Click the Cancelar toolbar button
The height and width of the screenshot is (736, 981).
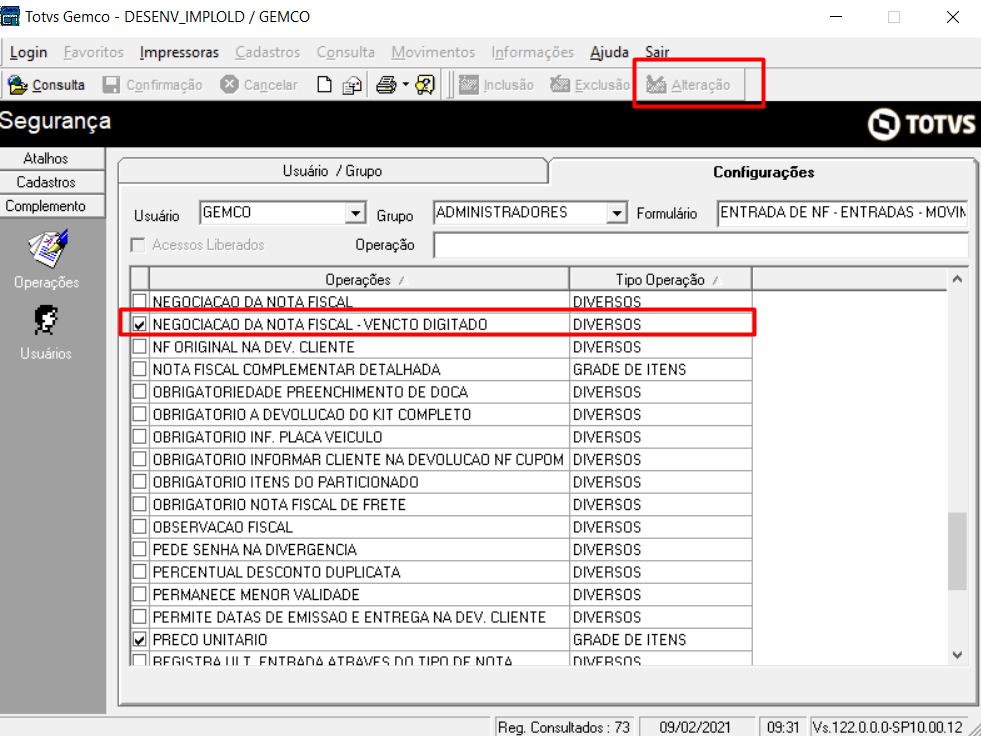point(259,84)
